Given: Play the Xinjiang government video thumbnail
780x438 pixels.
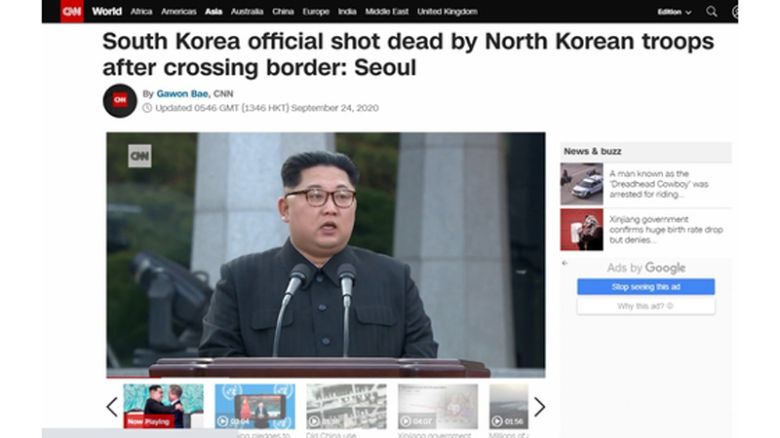Looking at the screenshot, I should (438, 406).
